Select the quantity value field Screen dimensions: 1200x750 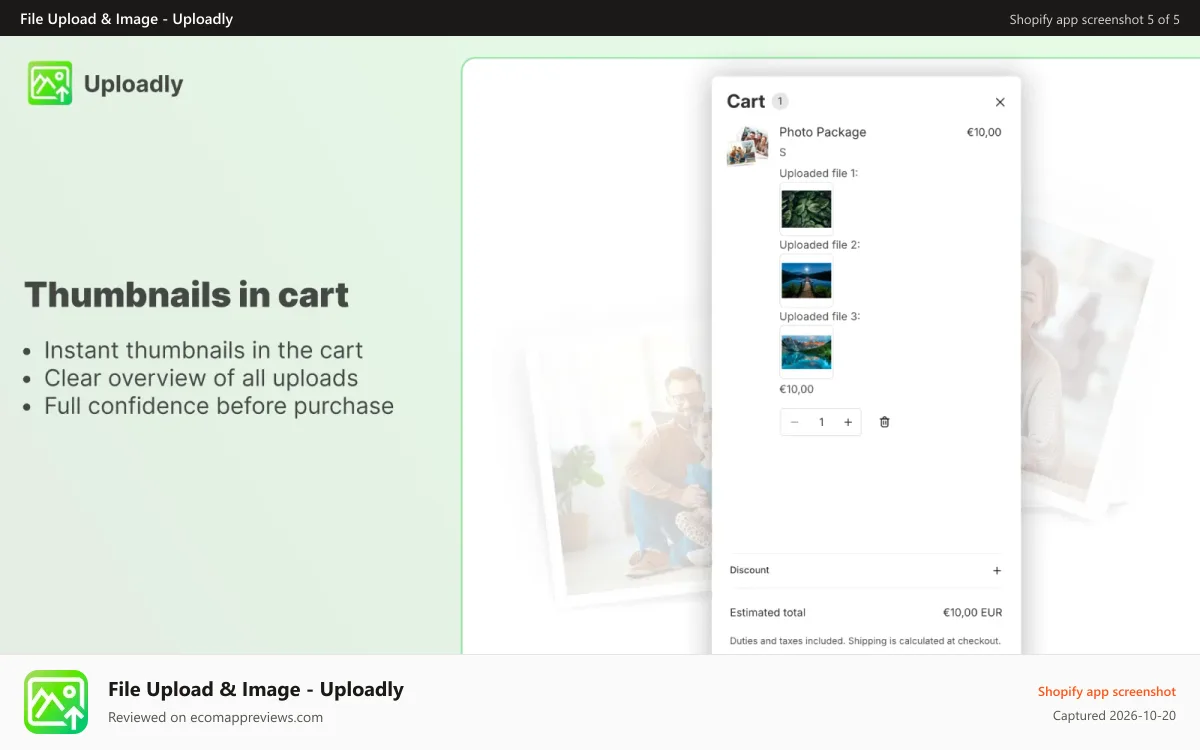pos(821,422)
